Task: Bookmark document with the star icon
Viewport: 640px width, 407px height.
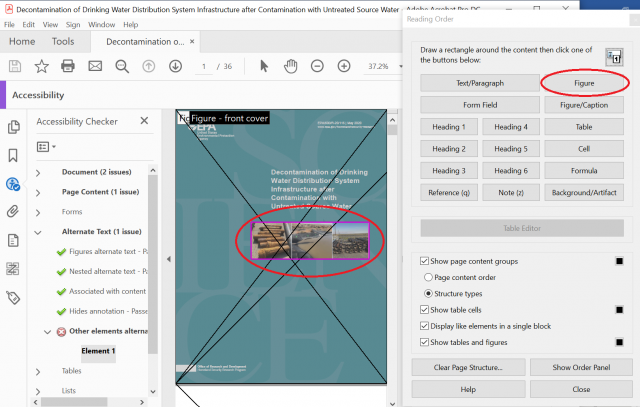Action: 41,66
